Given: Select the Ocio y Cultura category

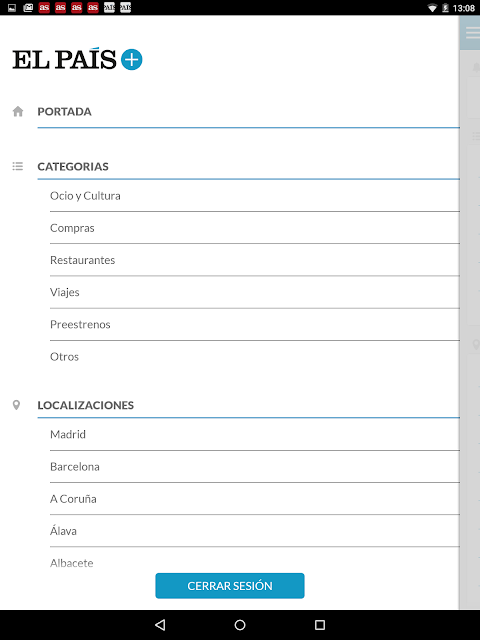Looking at the screenshot, I should coord(255,196).
